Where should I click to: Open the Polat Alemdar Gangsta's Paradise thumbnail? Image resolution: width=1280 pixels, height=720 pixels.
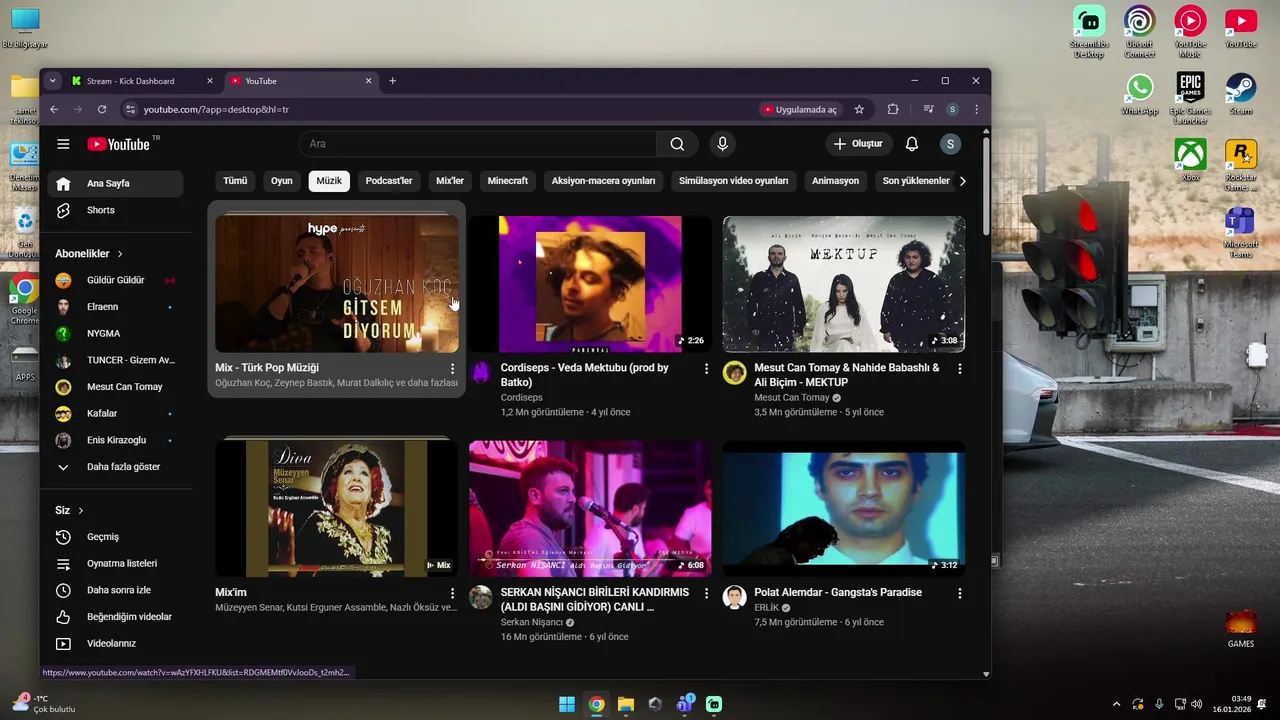844,508
